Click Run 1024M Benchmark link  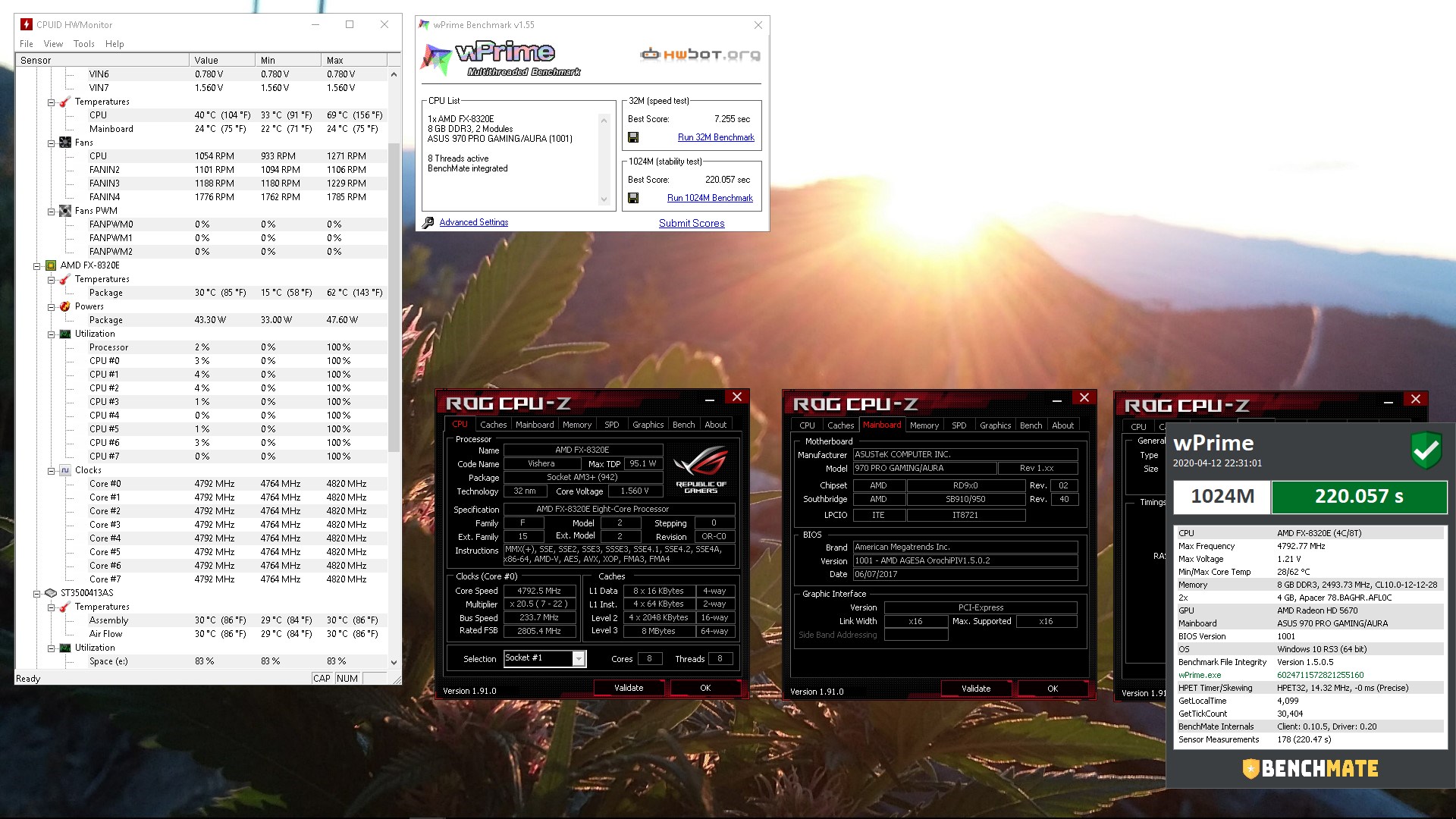coord(710,198)
